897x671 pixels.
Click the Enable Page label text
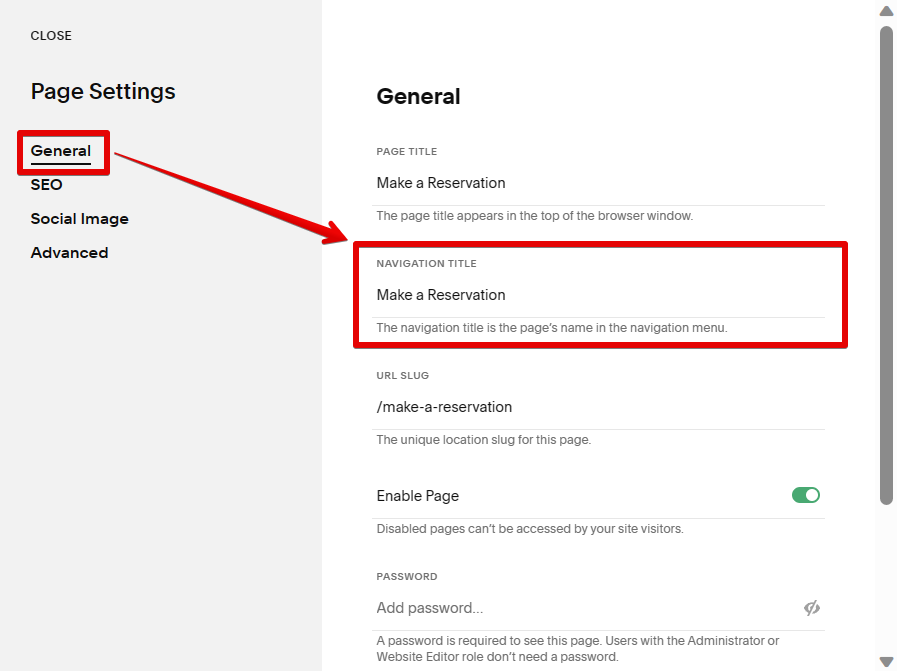(418, 496)
